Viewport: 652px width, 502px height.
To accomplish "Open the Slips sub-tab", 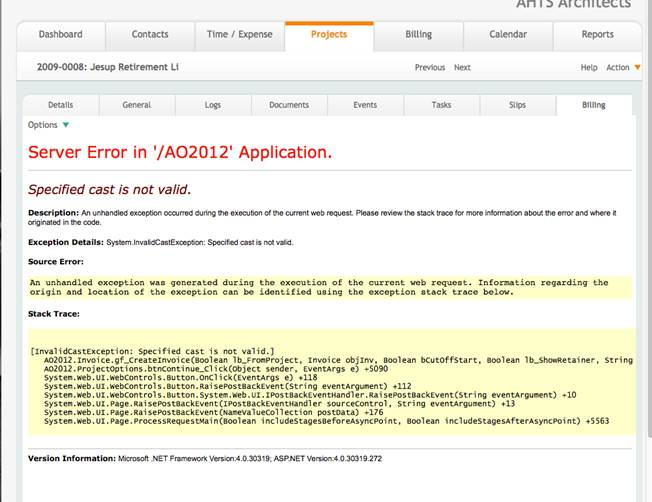I will point(517,105).
